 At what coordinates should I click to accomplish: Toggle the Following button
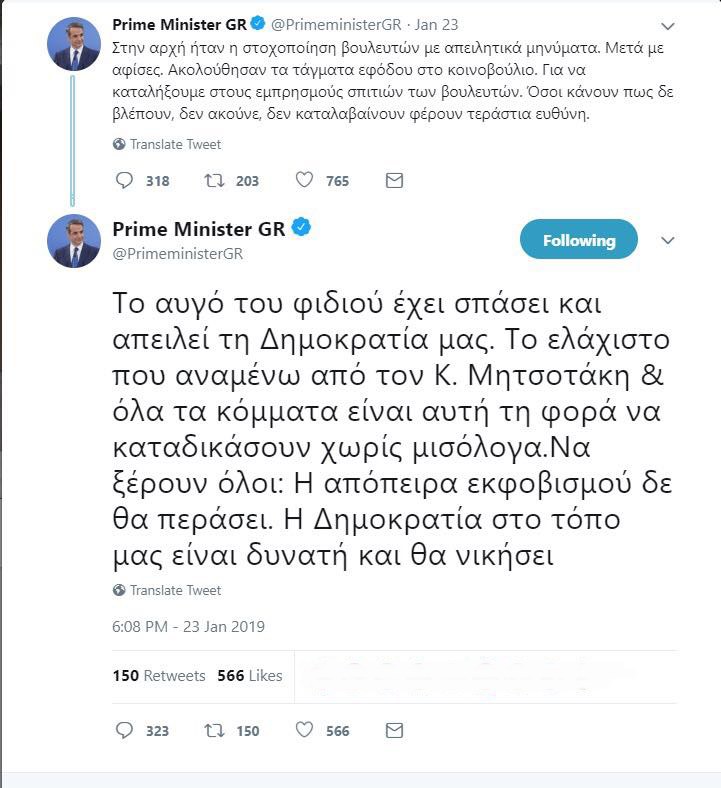click(x=578, y=240)
